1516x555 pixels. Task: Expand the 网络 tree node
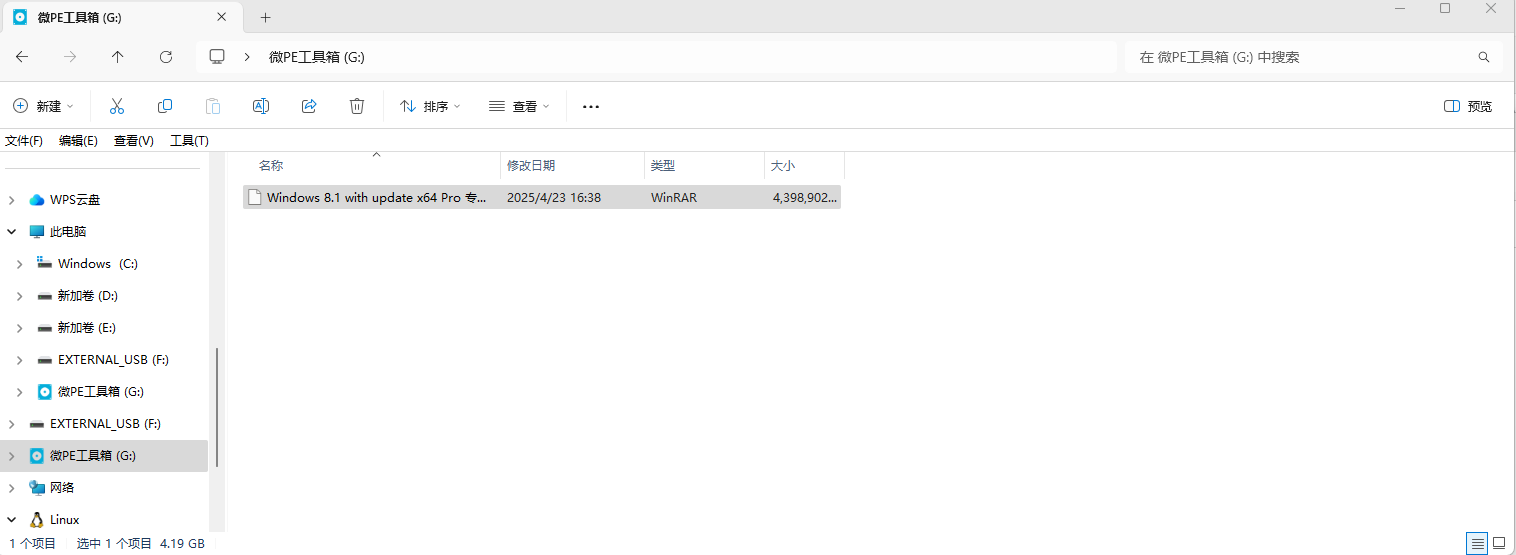click(12, 488)
